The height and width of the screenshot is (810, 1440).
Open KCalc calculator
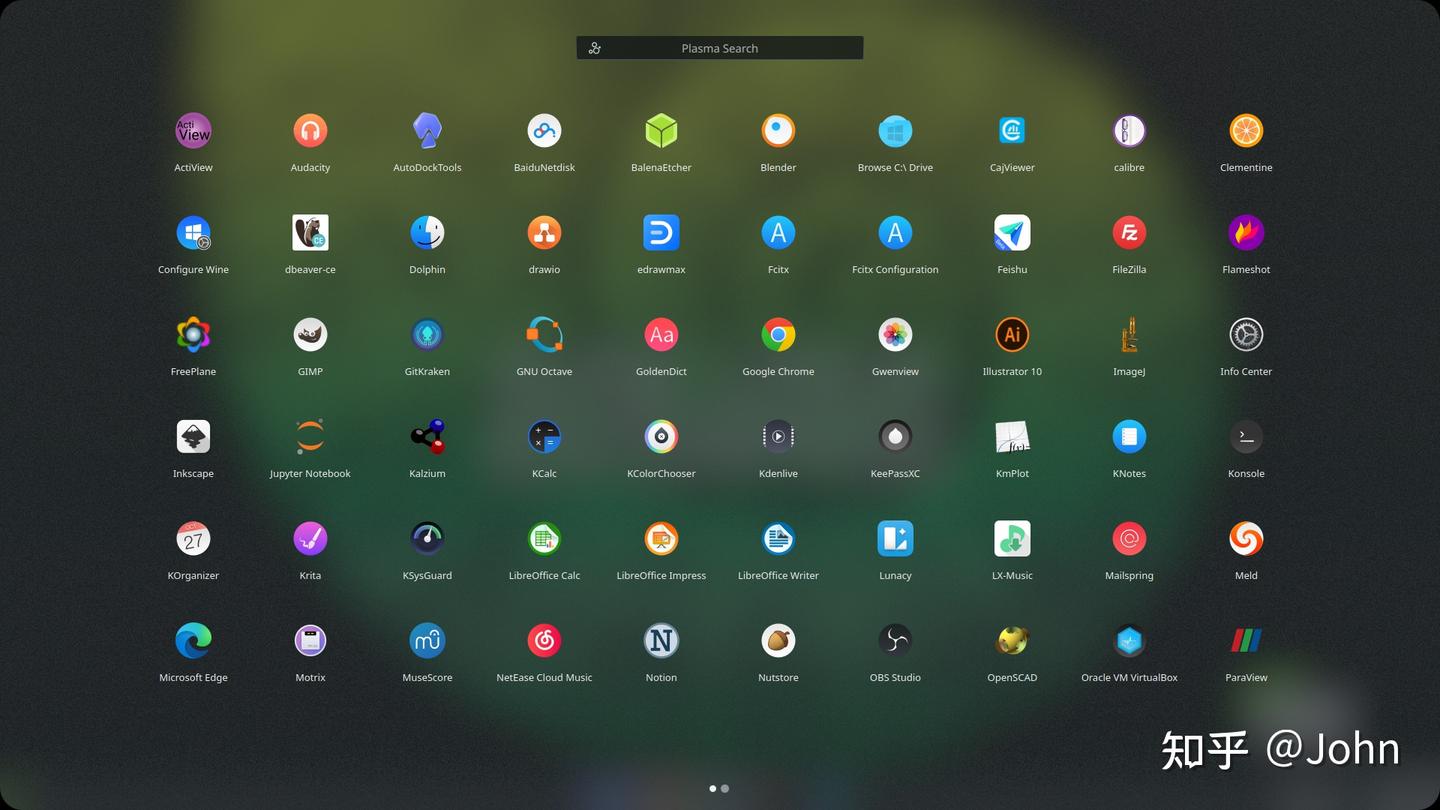click(x=544, y=437)
